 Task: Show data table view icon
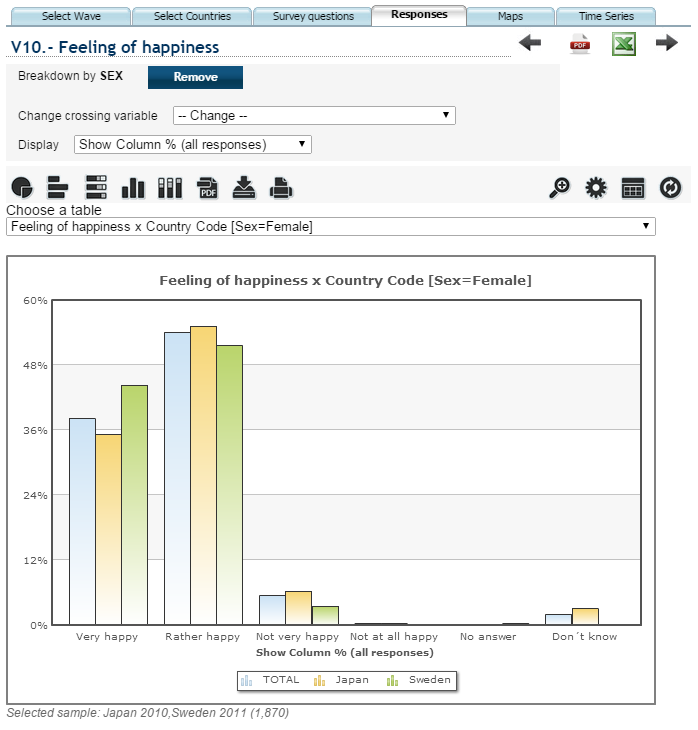point(633,188)
